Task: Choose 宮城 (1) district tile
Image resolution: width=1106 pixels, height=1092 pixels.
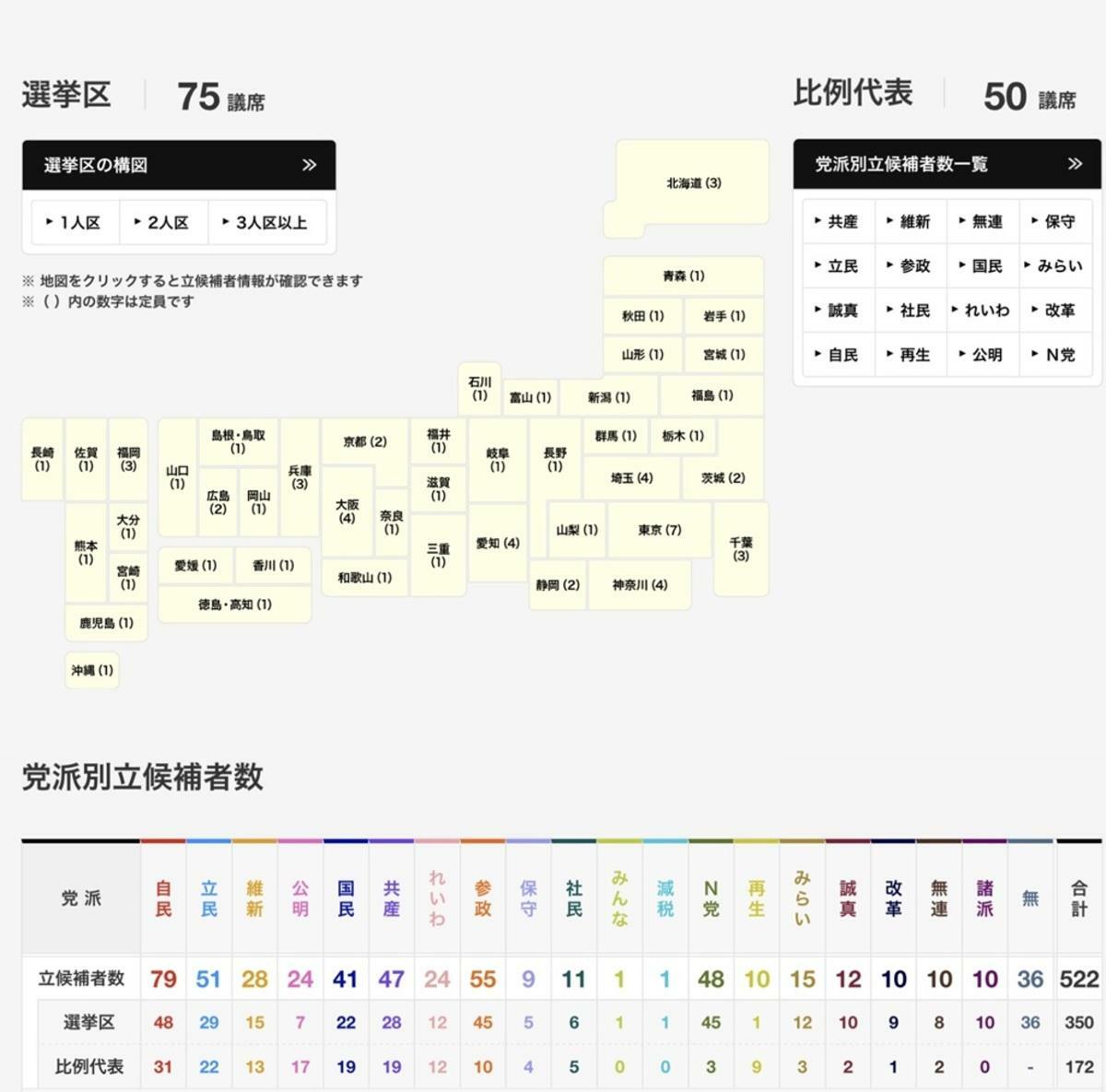Action: click(724, 354)
